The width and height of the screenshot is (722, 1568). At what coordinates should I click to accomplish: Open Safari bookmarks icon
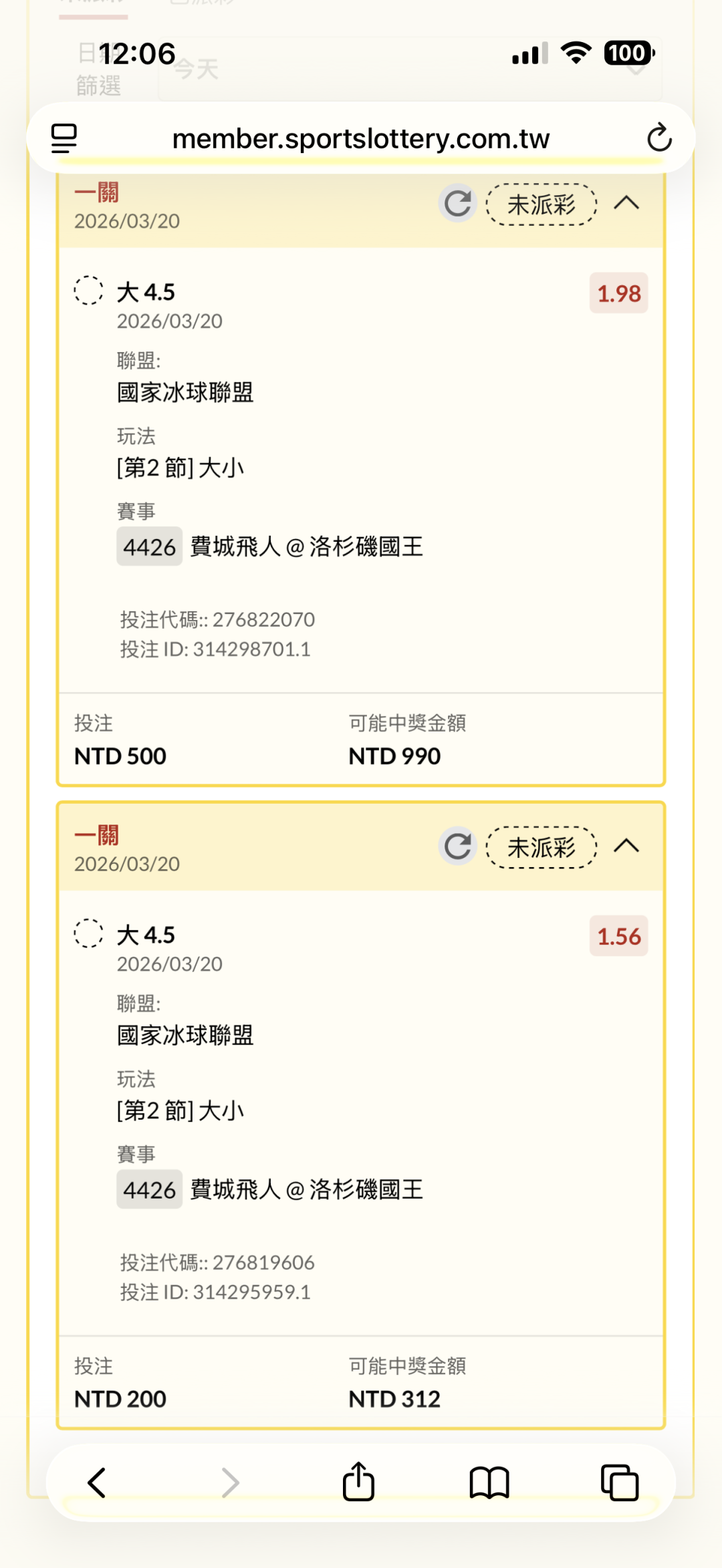[x=489, y=1482]
